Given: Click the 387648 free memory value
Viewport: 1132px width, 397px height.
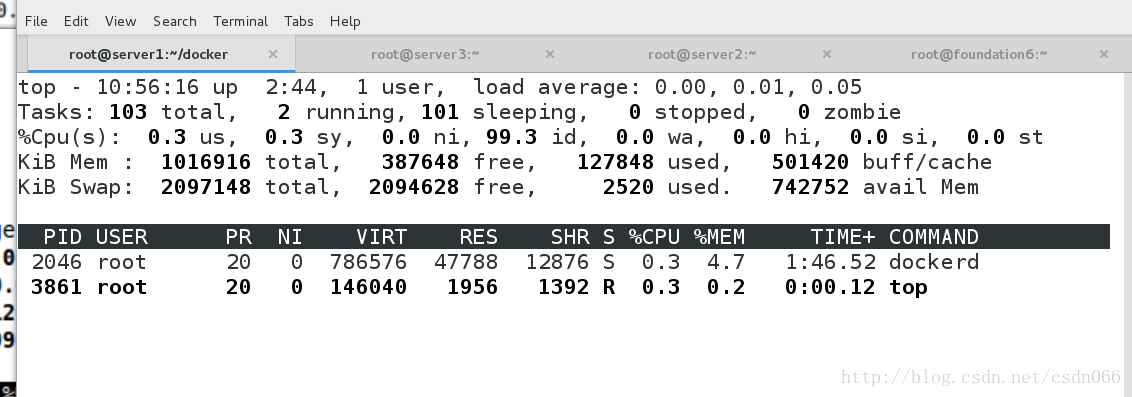Looking at the screenshot, I should tap(420, 162).
